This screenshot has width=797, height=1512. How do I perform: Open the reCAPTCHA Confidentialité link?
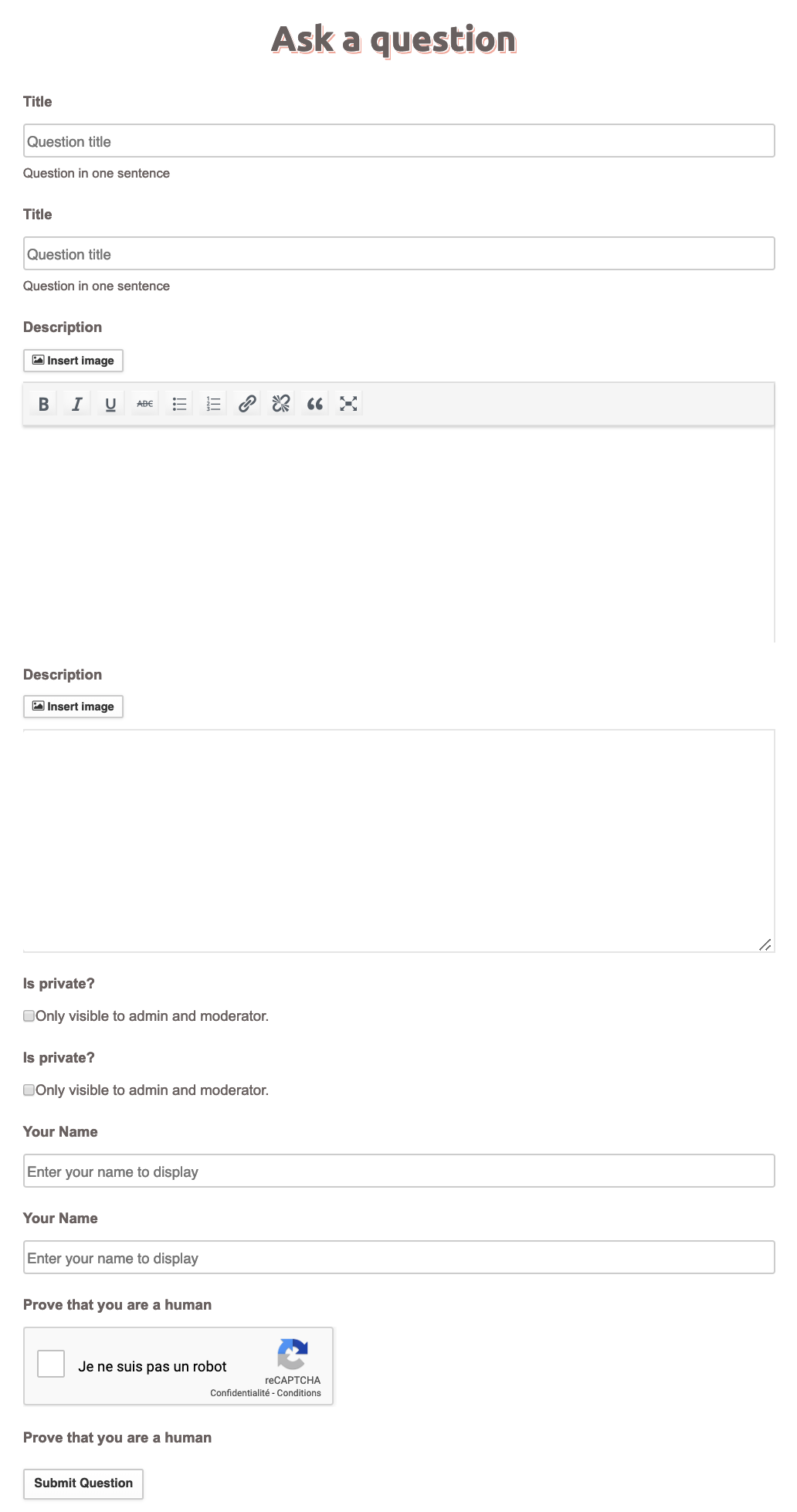point(240,1393)
